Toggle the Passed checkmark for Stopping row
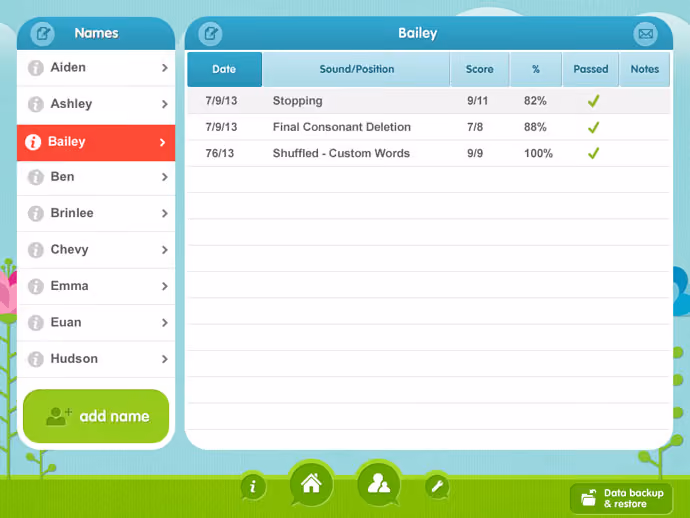Image resolution: width=690 pixels, height=518 pixels. pyautogui.click(x=593, y=101)
